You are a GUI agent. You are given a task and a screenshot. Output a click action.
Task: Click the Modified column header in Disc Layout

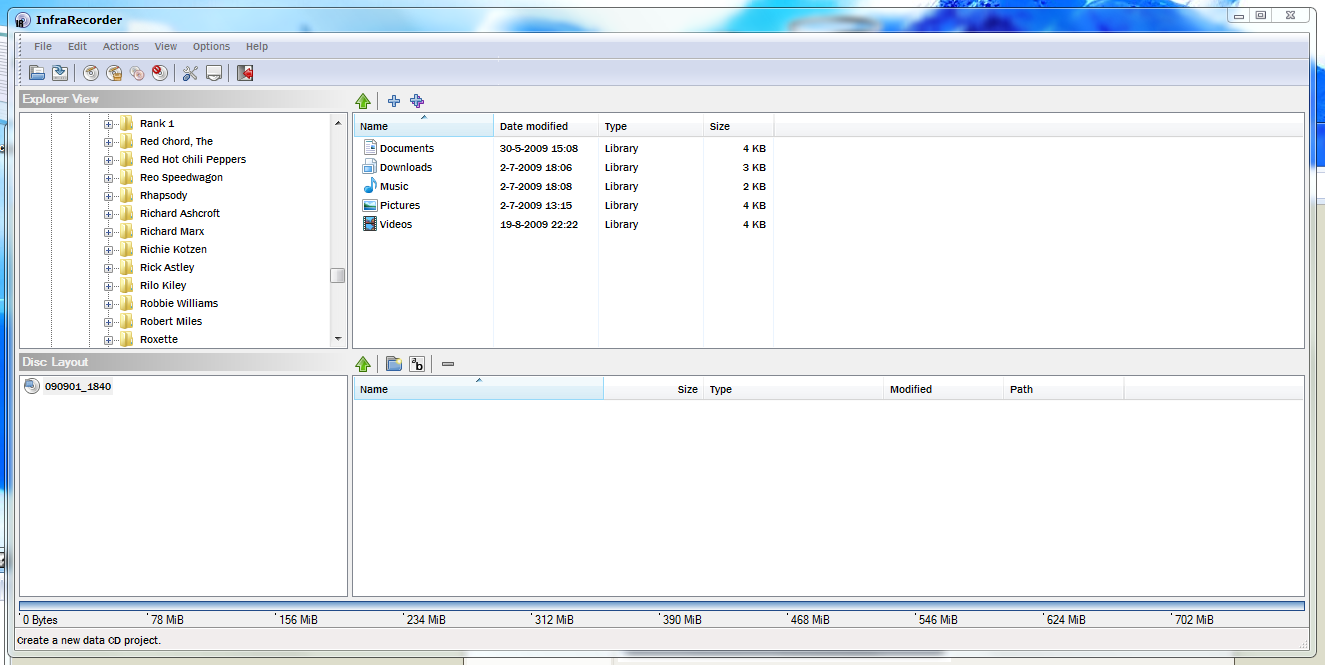pos(943,389)
